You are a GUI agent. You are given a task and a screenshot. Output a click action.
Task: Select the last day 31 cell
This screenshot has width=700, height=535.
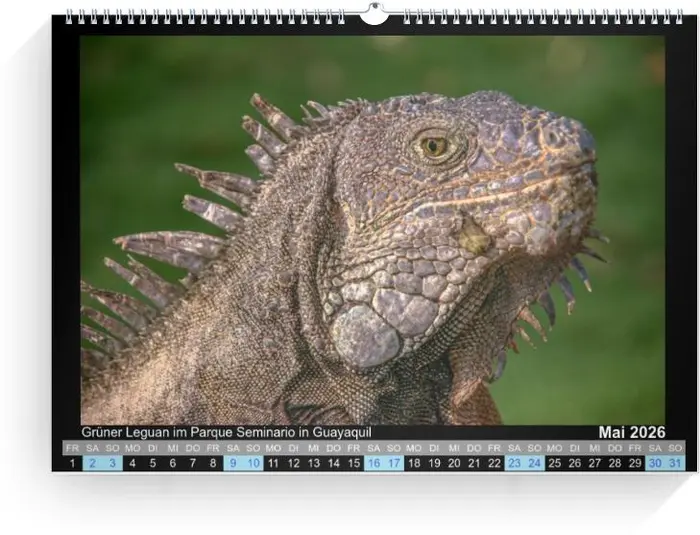[x=675, y=463]
